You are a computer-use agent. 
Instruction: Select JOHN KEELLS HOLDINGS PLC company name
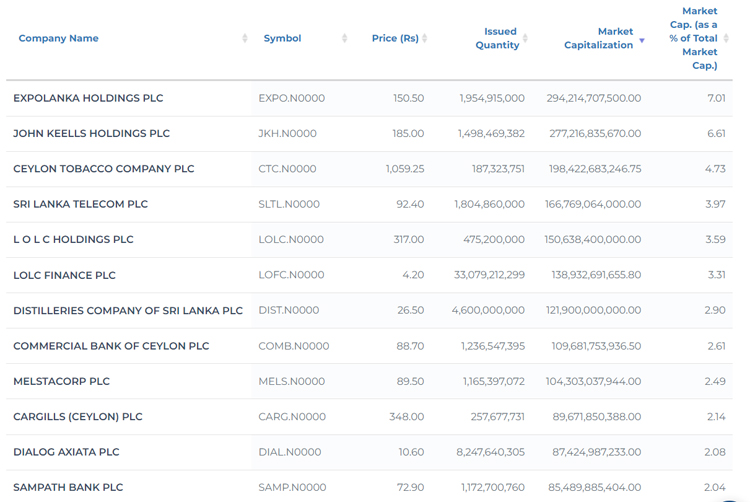coord(91,133)
